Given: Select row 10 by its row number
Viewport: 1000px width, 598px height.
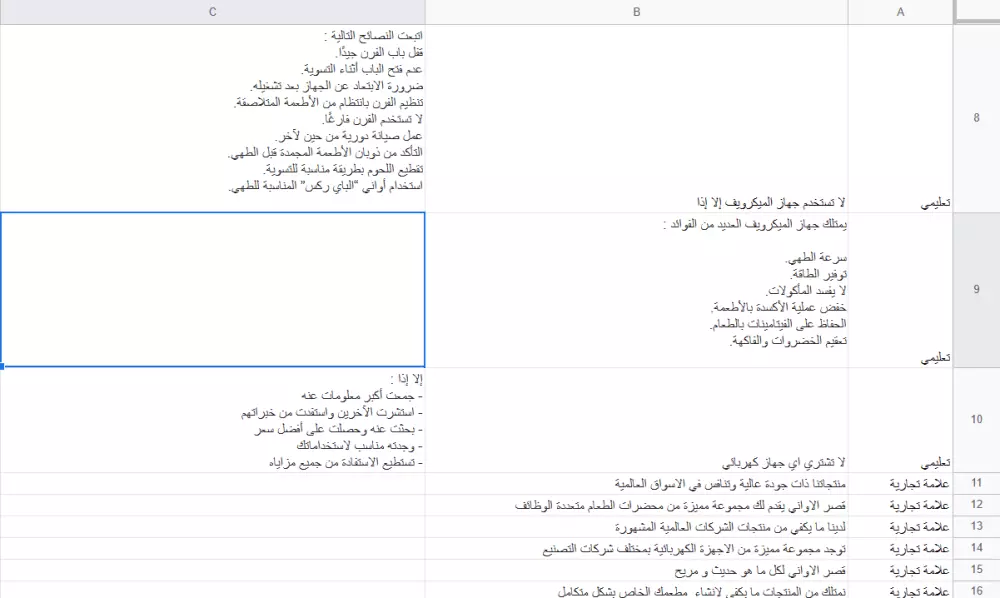Looking at the screenshot, I should click(975, 420).
